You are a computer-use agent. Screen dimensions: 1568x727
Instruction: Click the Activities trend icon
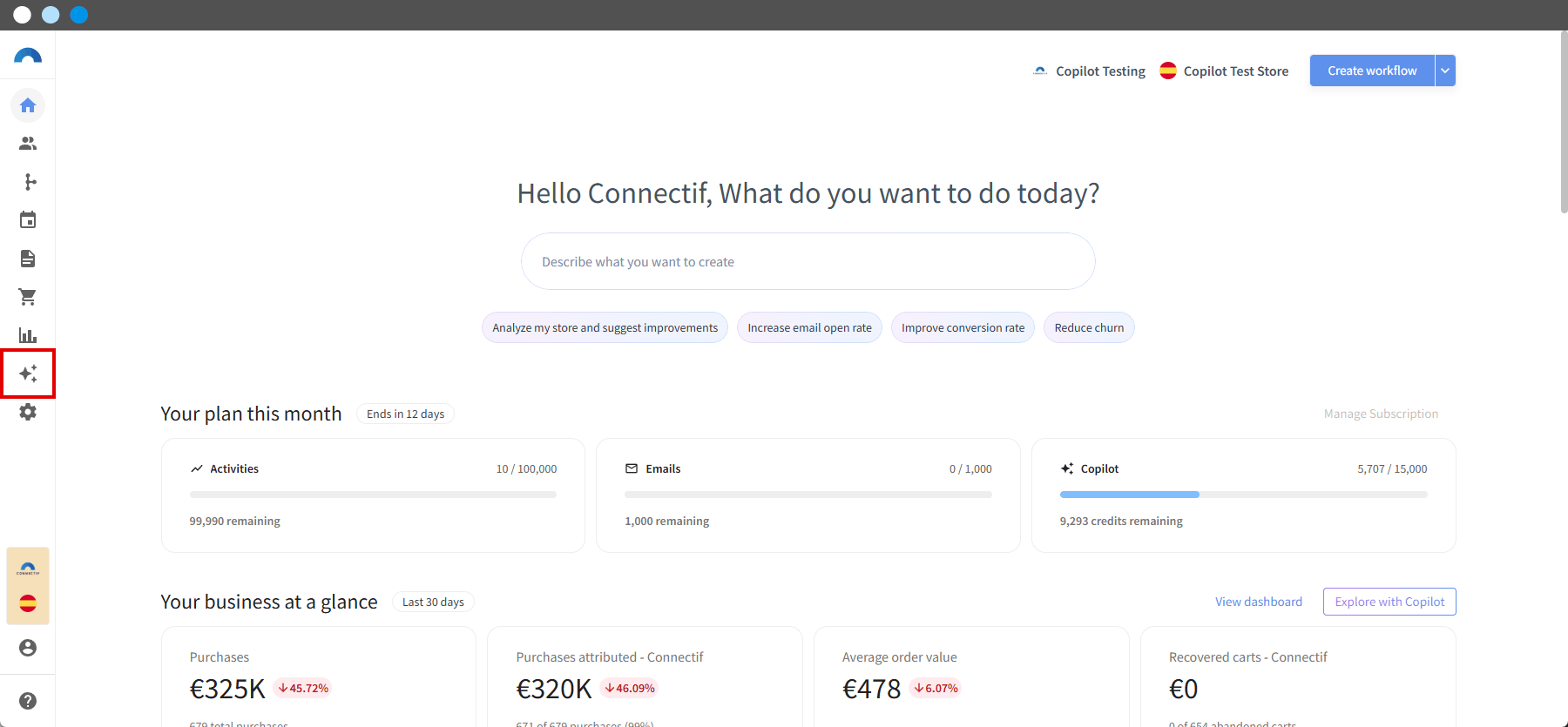pos(197,468)
